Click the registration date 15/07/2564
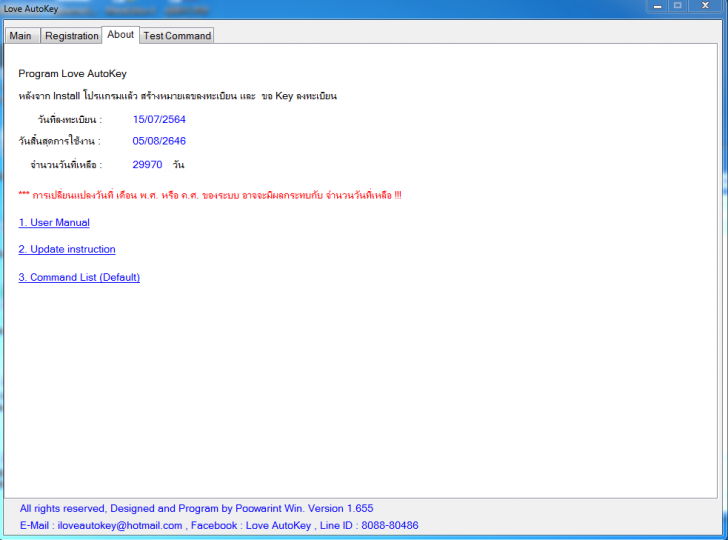728x540 pixels. tap(159, 119)
